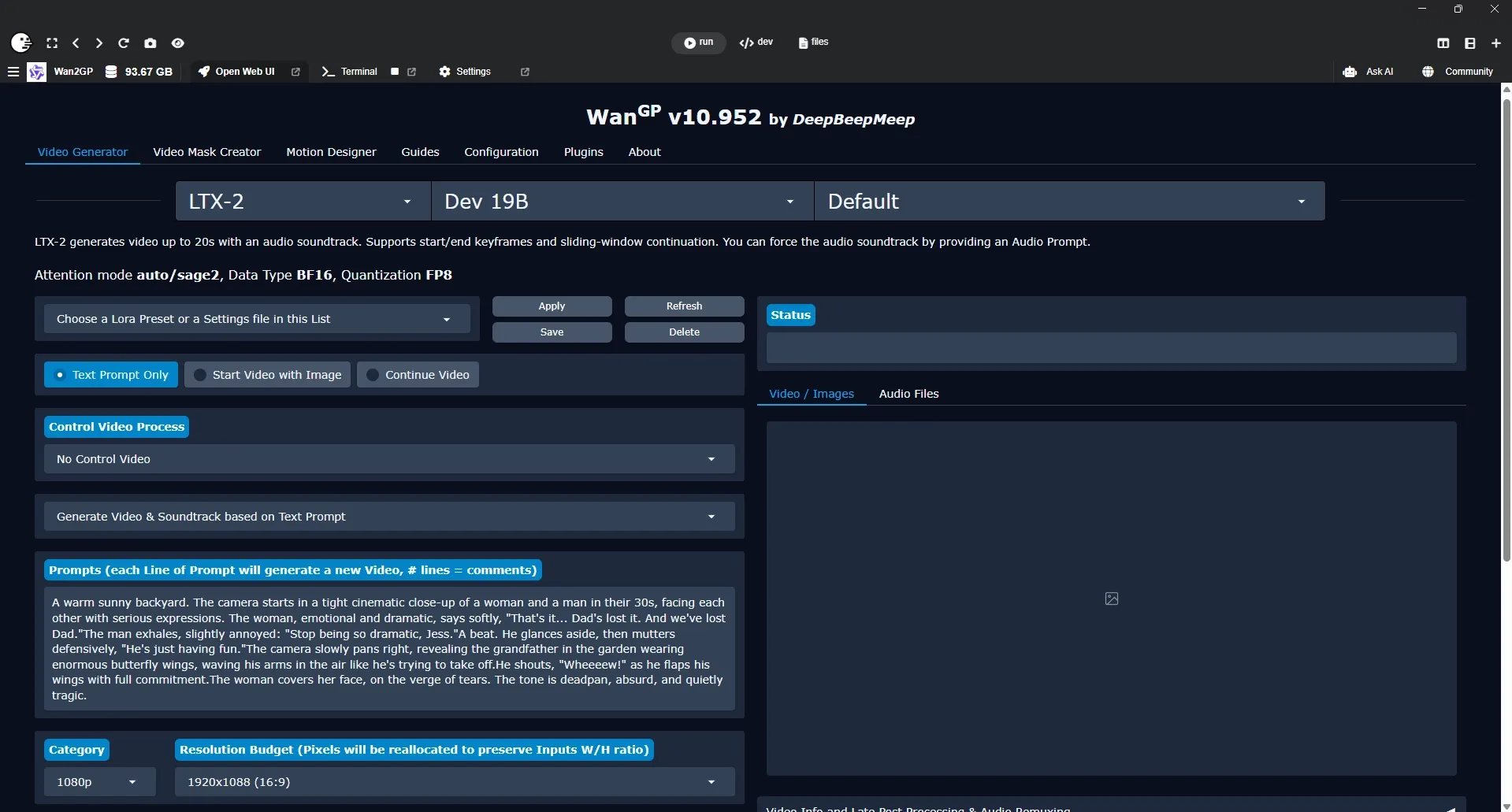Open the Pinokio home logo
The image size is (1512, 812).
21,43
